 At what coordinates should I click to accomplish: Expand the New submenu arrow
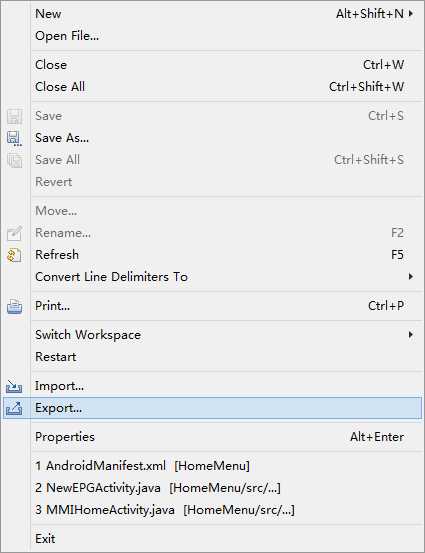411,14
